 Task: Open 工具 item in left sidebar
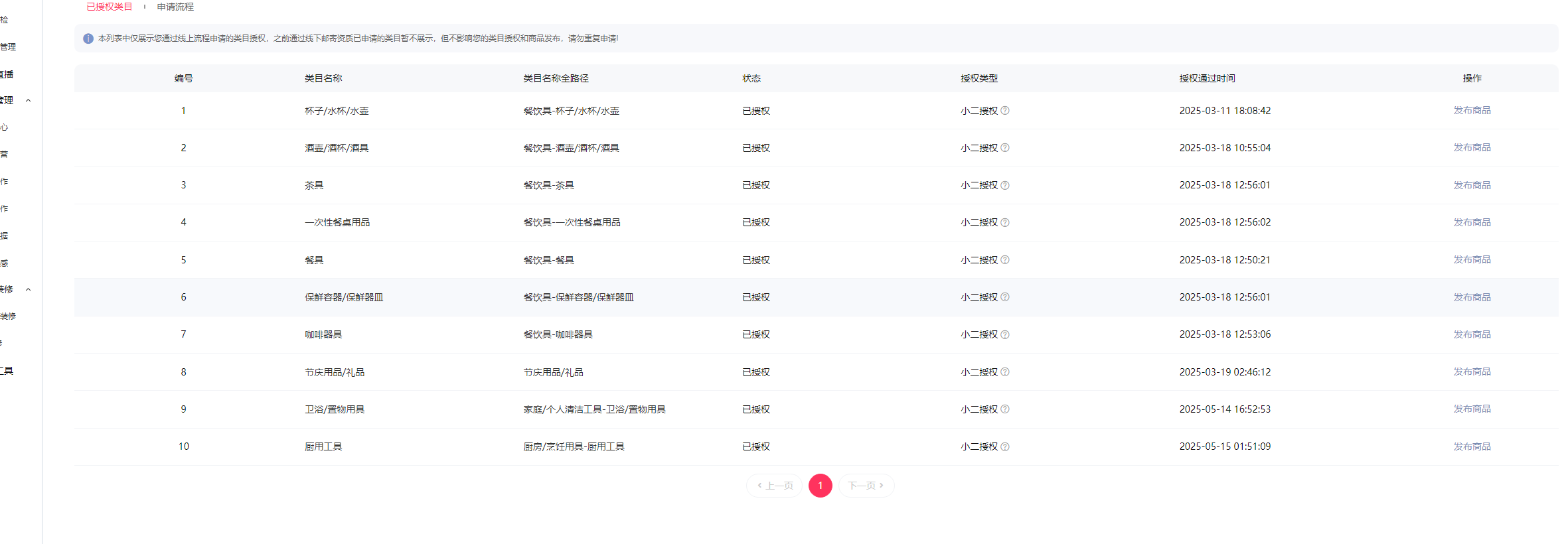[7, 371]
